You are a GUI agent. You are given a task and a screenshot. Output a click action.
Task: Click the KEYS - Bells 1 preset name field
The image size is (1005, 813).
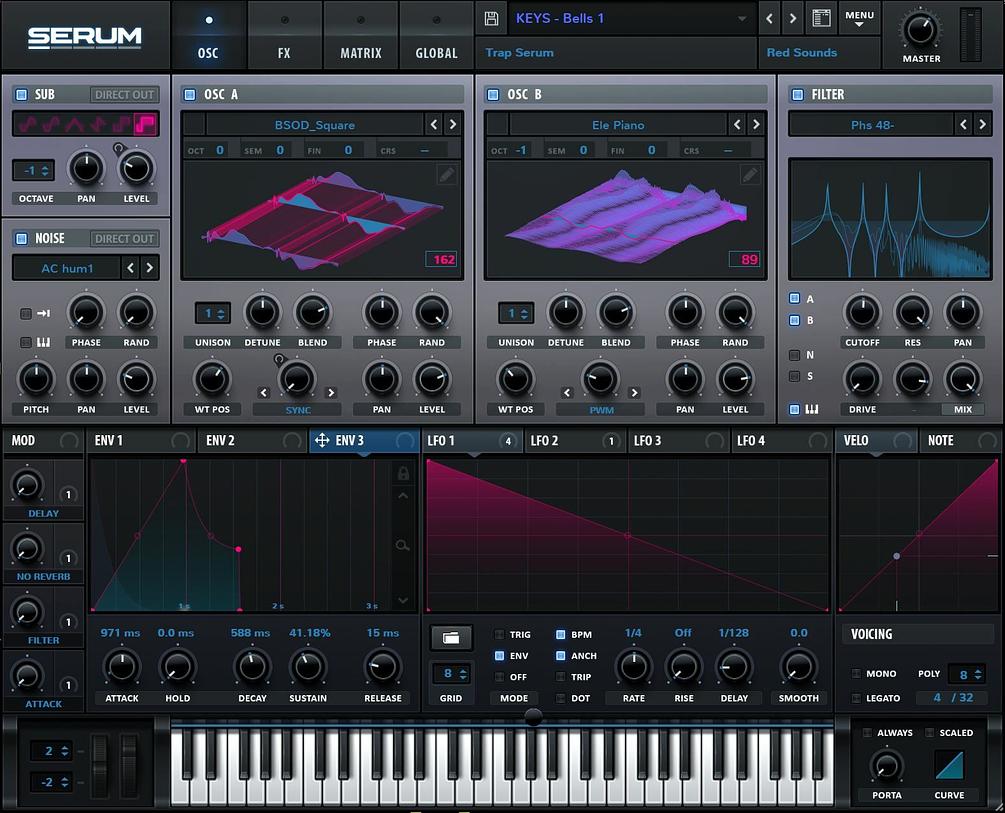tap(600, 18)
